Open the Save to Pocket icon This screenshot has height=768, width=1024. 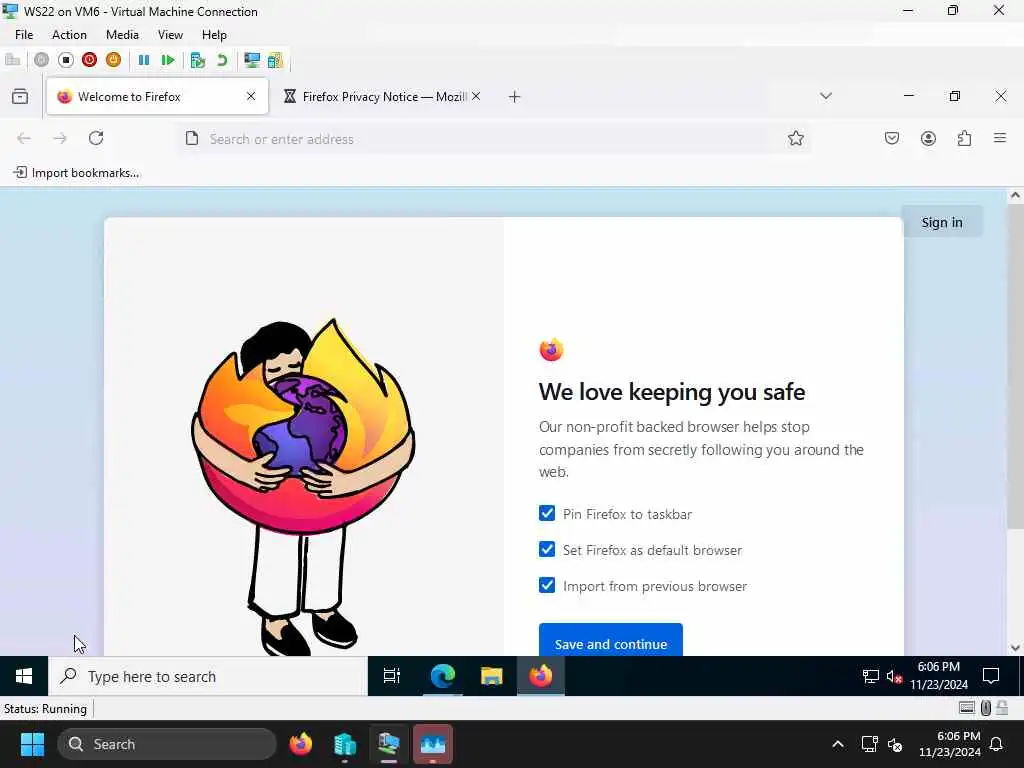click(x=891, y=138)
